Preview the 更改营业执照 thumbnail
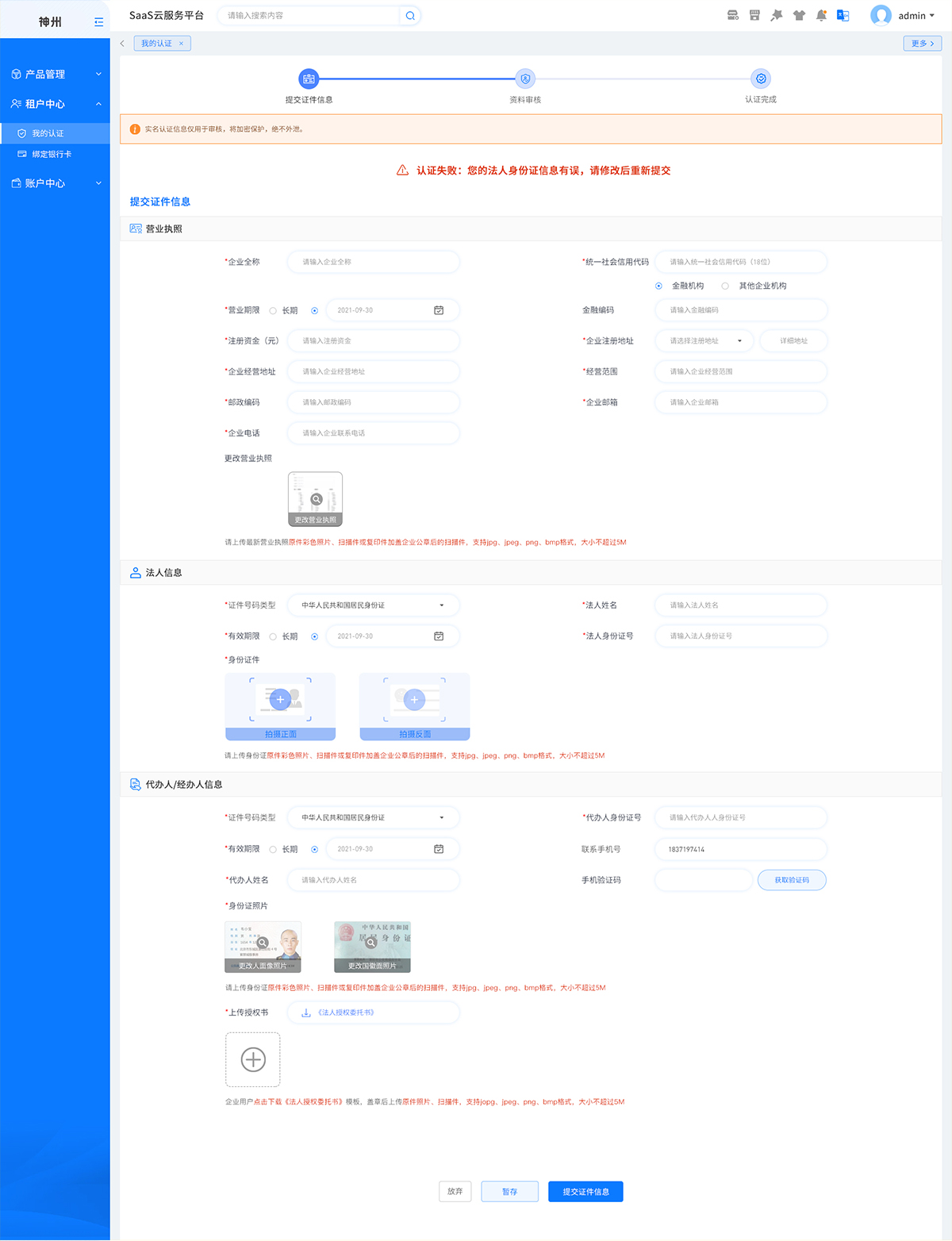 pos(316,499)
